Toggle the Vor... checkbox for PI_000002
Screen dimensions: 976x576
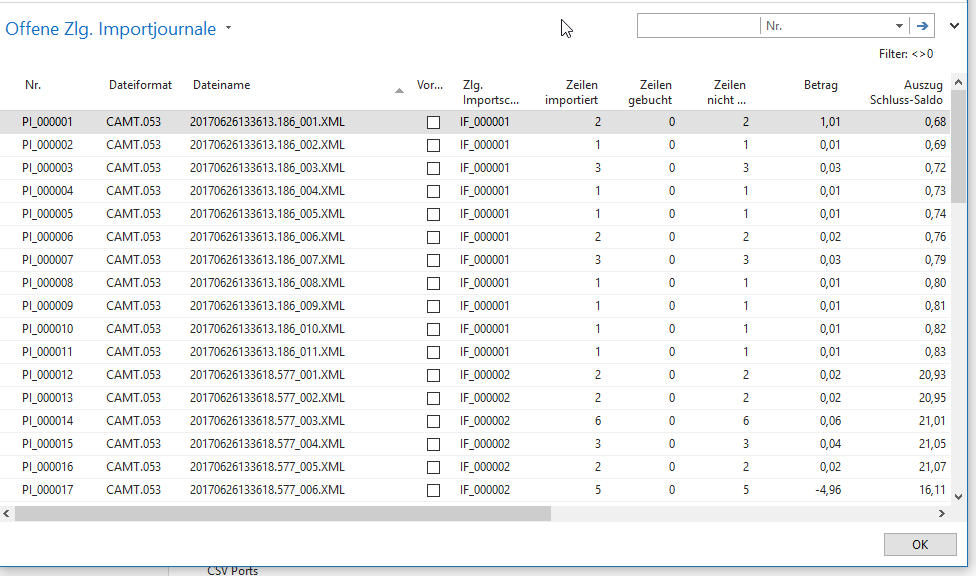433,146
